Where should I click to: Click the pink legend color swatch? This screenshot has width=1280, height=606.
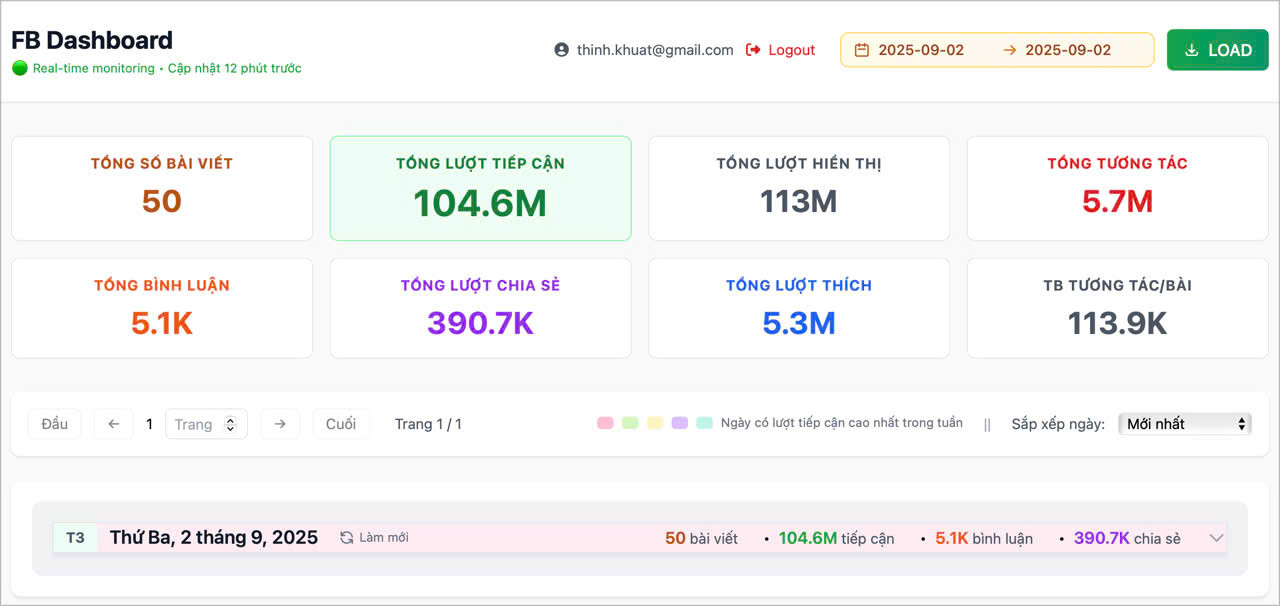[x=605, y=423]
